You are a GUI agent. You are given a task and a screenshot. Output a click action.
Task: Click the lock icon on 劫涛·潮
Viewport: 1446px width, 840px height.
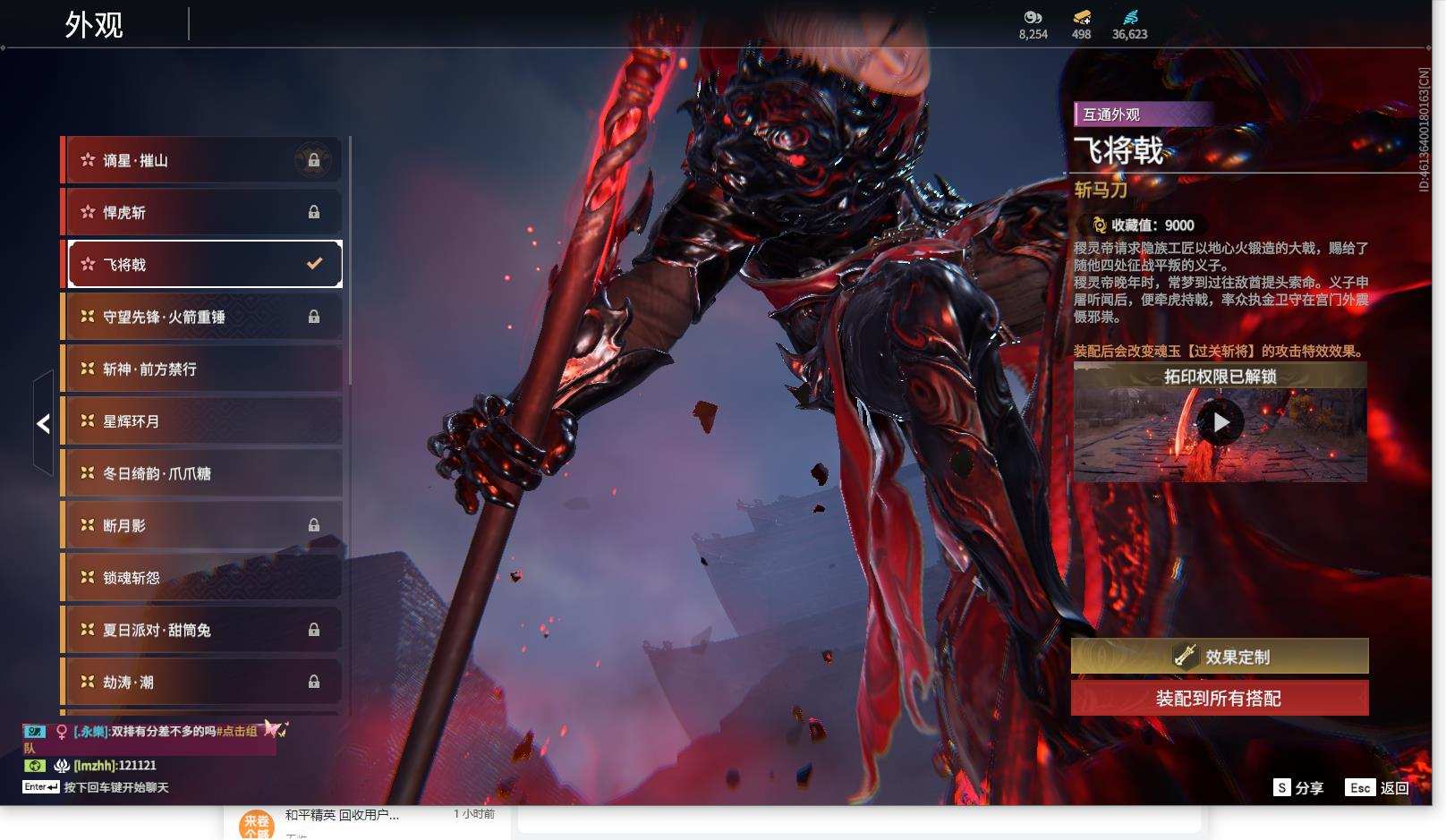[x=314, y=682]
